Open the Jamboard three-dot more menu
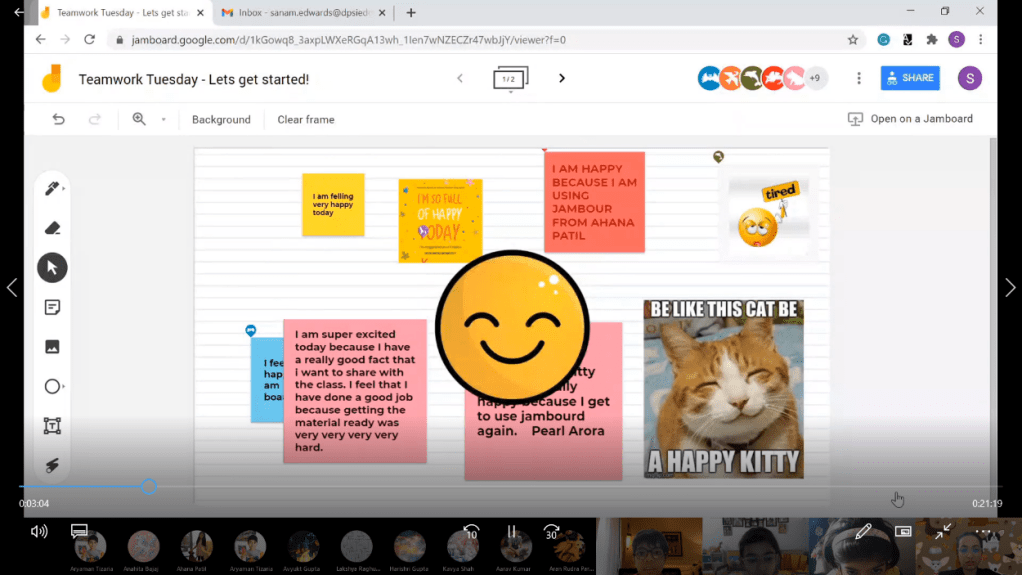The width and height of the screenshot is (1022, 575). [858, 78]
